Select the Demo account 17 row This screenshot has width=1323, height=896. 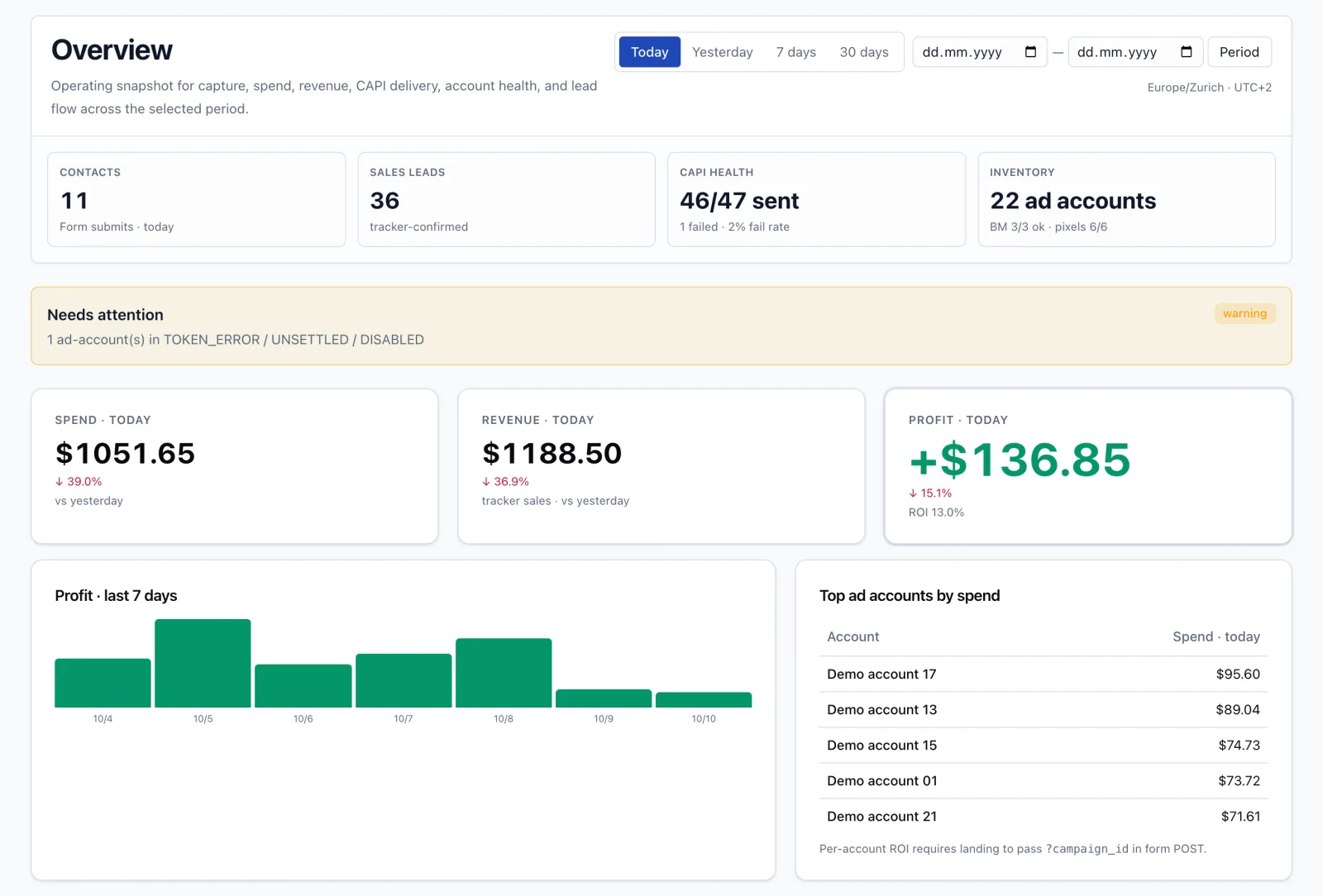click(x=1044, y=674)
